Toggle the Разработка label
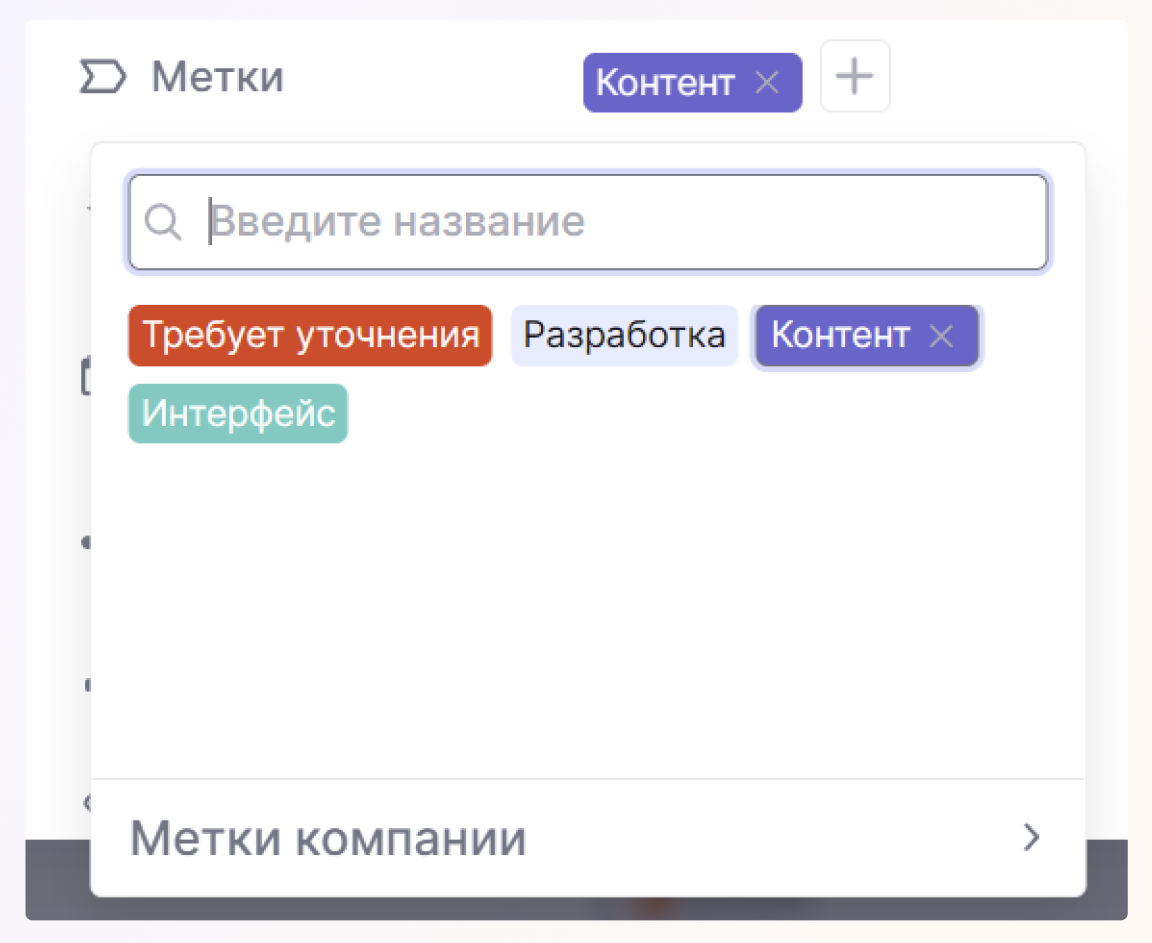This screenshot has height=943, width=1152. [624, 336]
